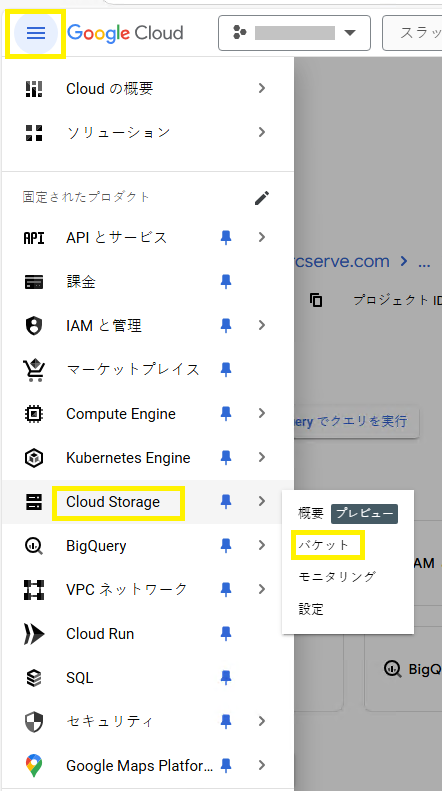The width and height of the screenshot is (442, 791).
Task: Select モニタリング in Cloud Storage submenu
Action: (337, 577)
